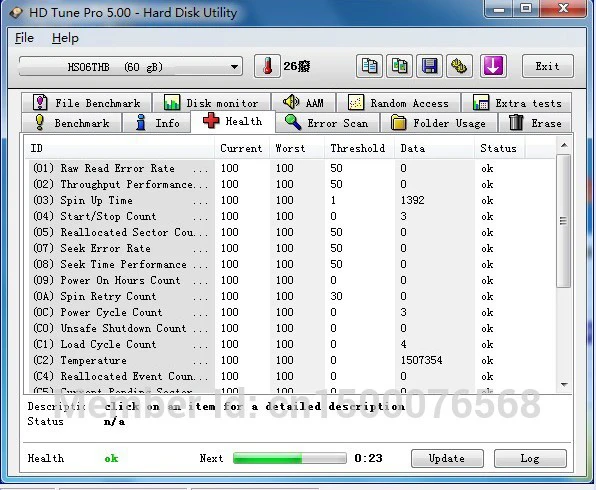Switch to the Erase tab

(535, 123)
